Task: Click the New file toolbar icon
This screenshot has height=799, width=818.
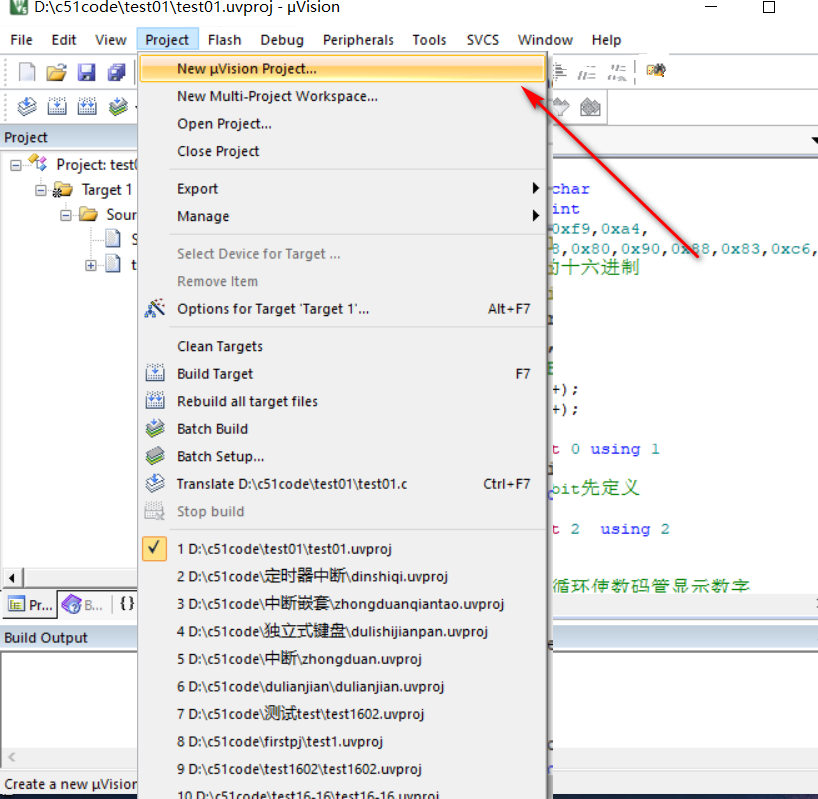Action: click(x=27, y=71)
